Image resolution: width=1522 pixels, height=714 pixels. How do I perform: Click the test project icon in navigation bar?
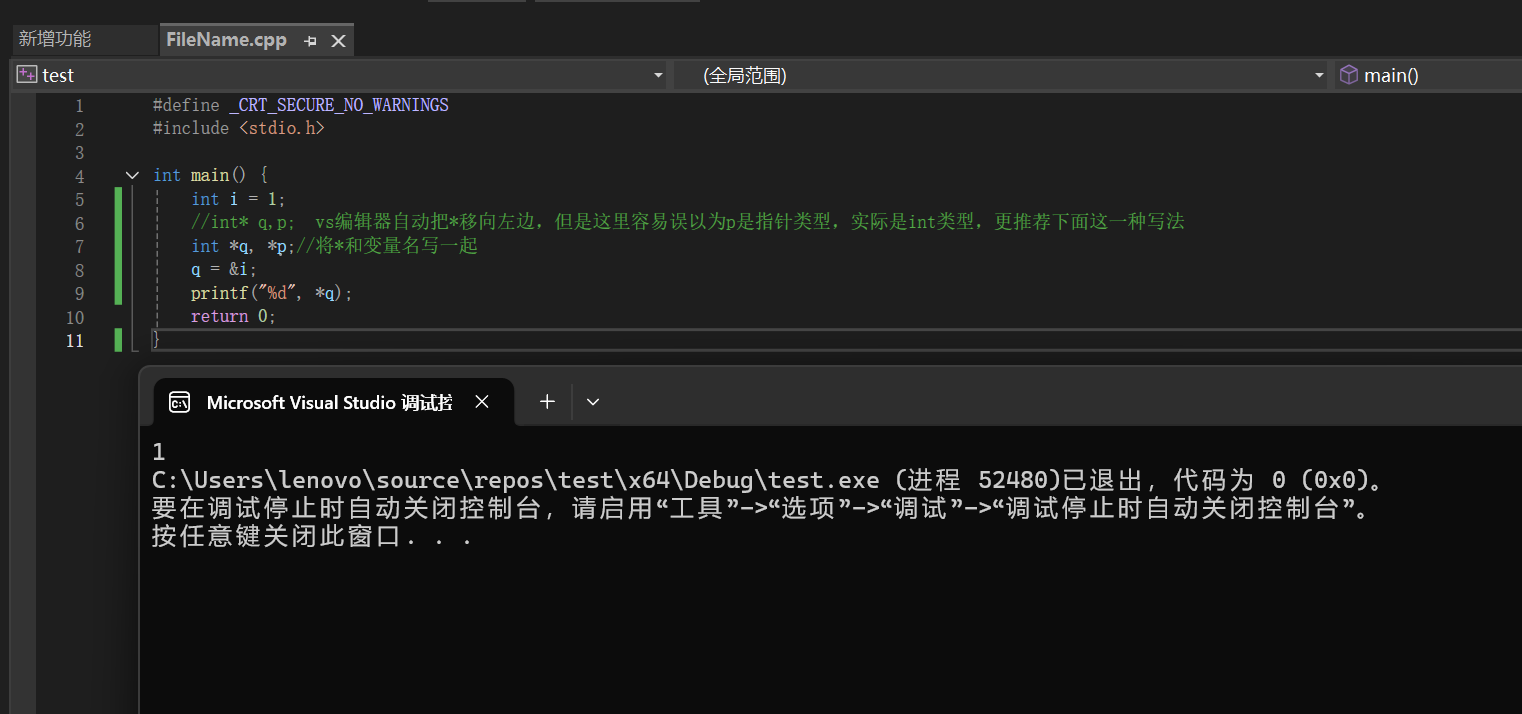click(27, 75)
